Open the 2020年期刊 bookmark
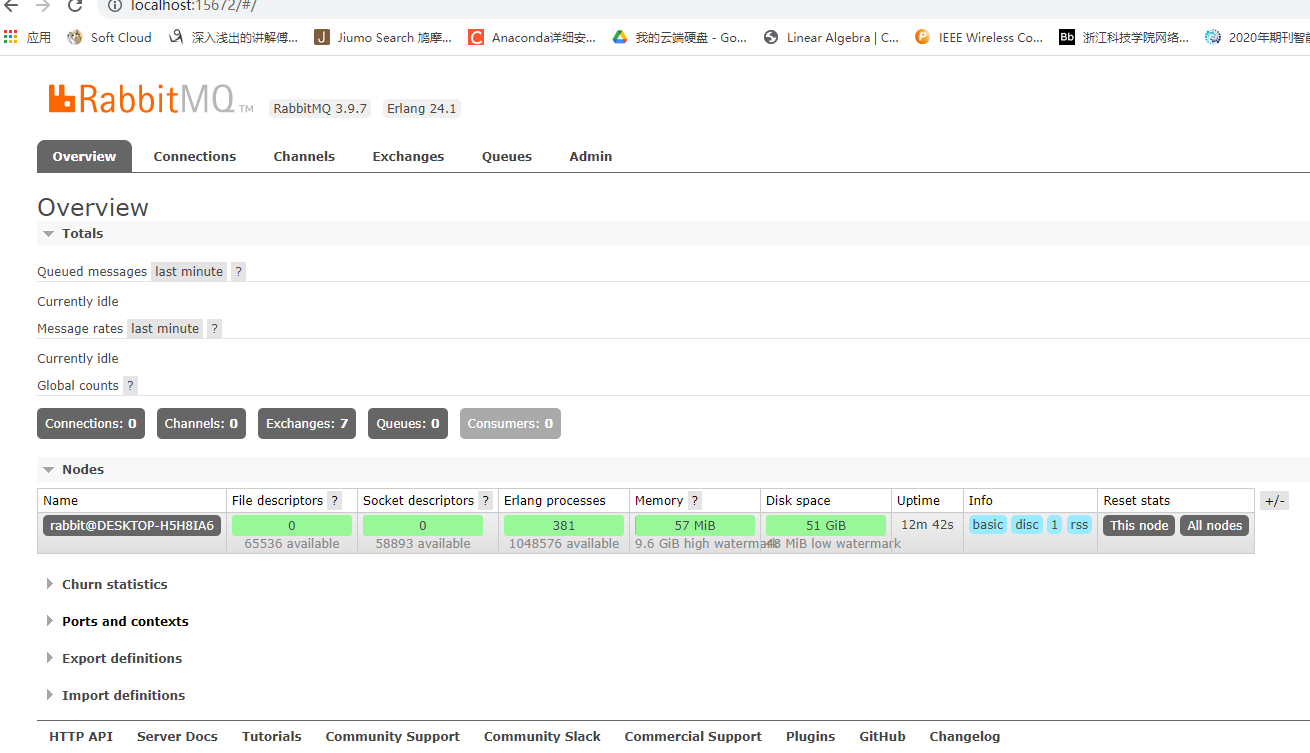Viewport: 1310px width, 753px height. tap(1257, 37)
